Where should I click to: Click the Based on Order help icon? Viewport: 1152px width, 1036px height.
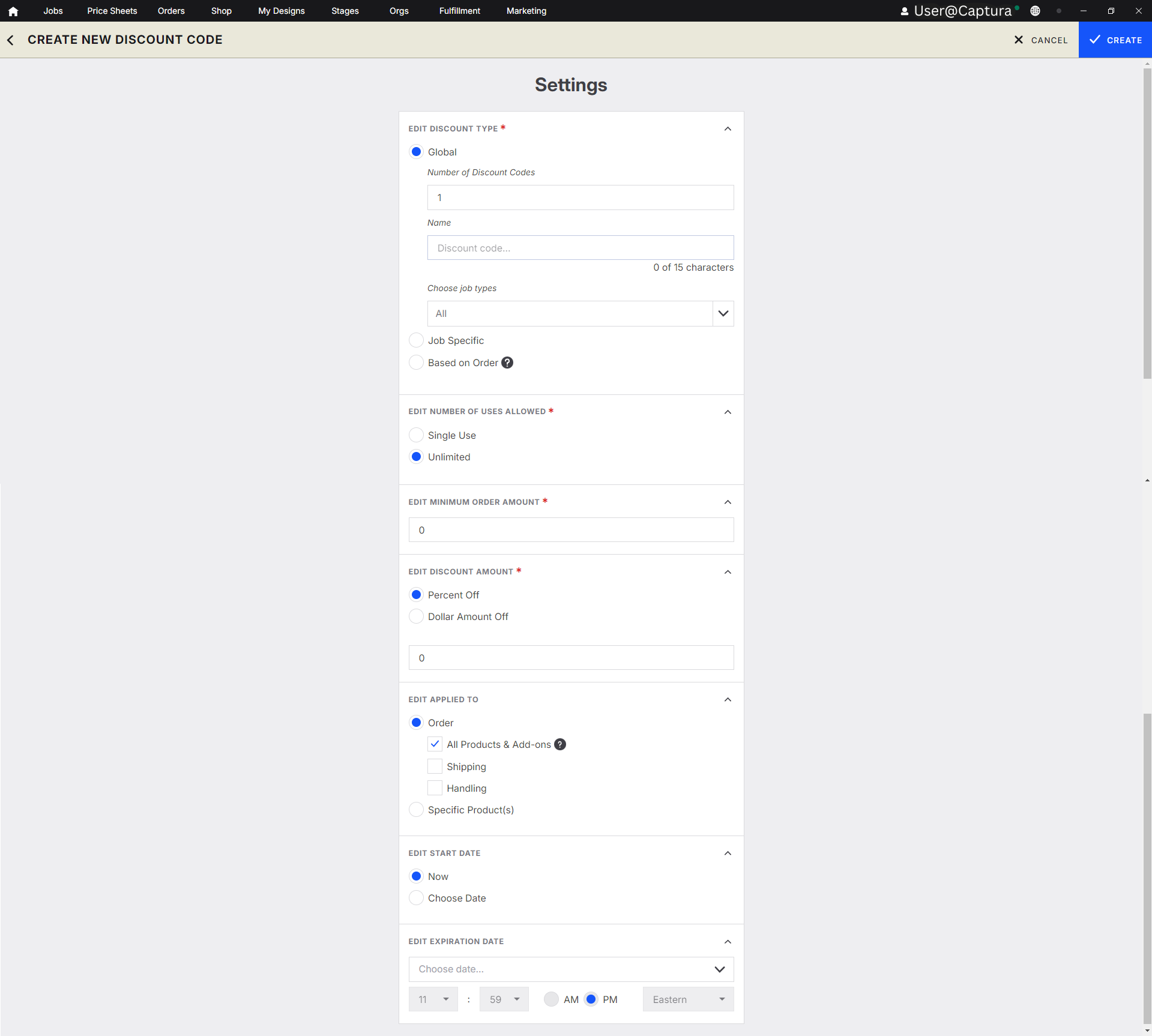pos(507,363)
